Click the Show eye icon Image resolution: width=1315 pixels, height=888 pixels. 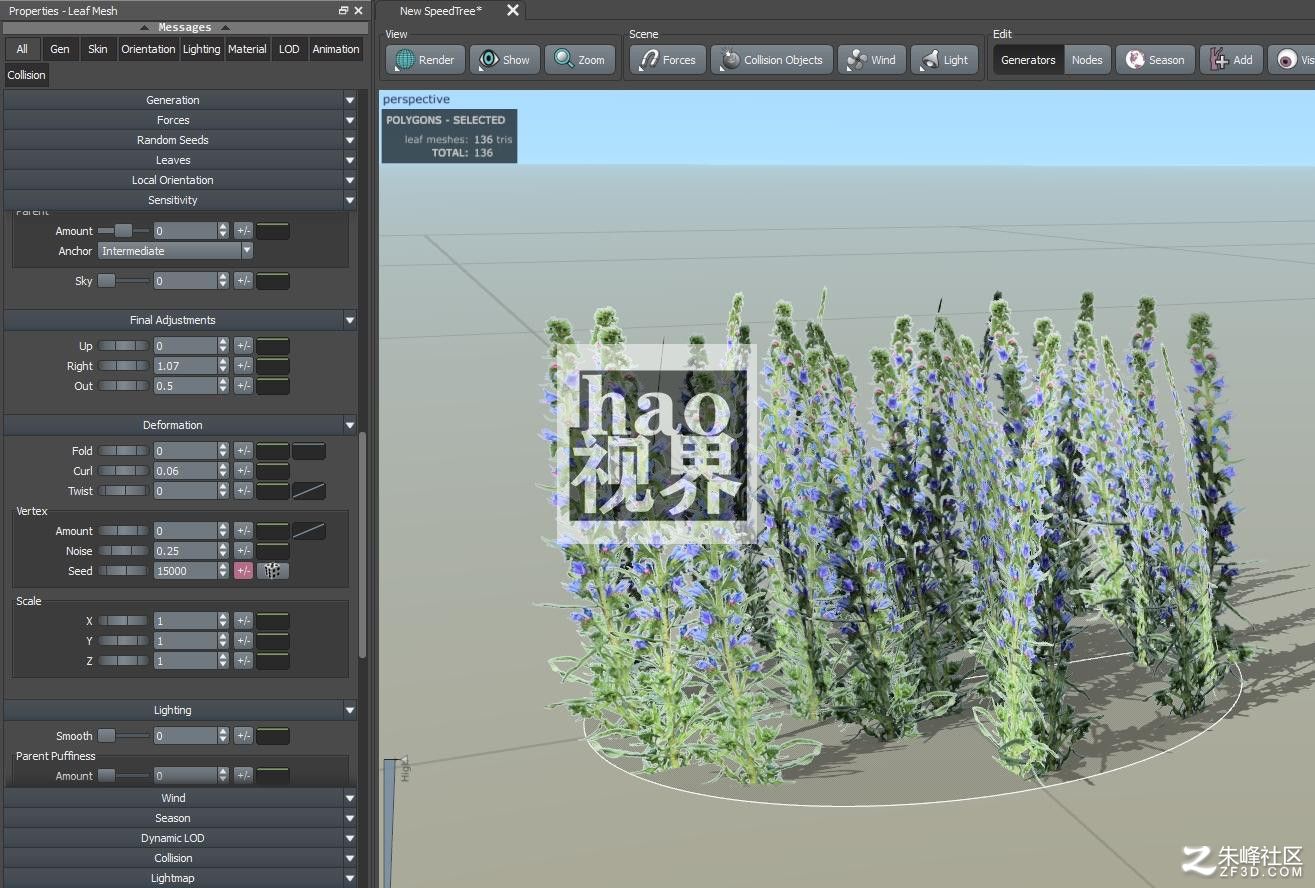pos(488,60)
